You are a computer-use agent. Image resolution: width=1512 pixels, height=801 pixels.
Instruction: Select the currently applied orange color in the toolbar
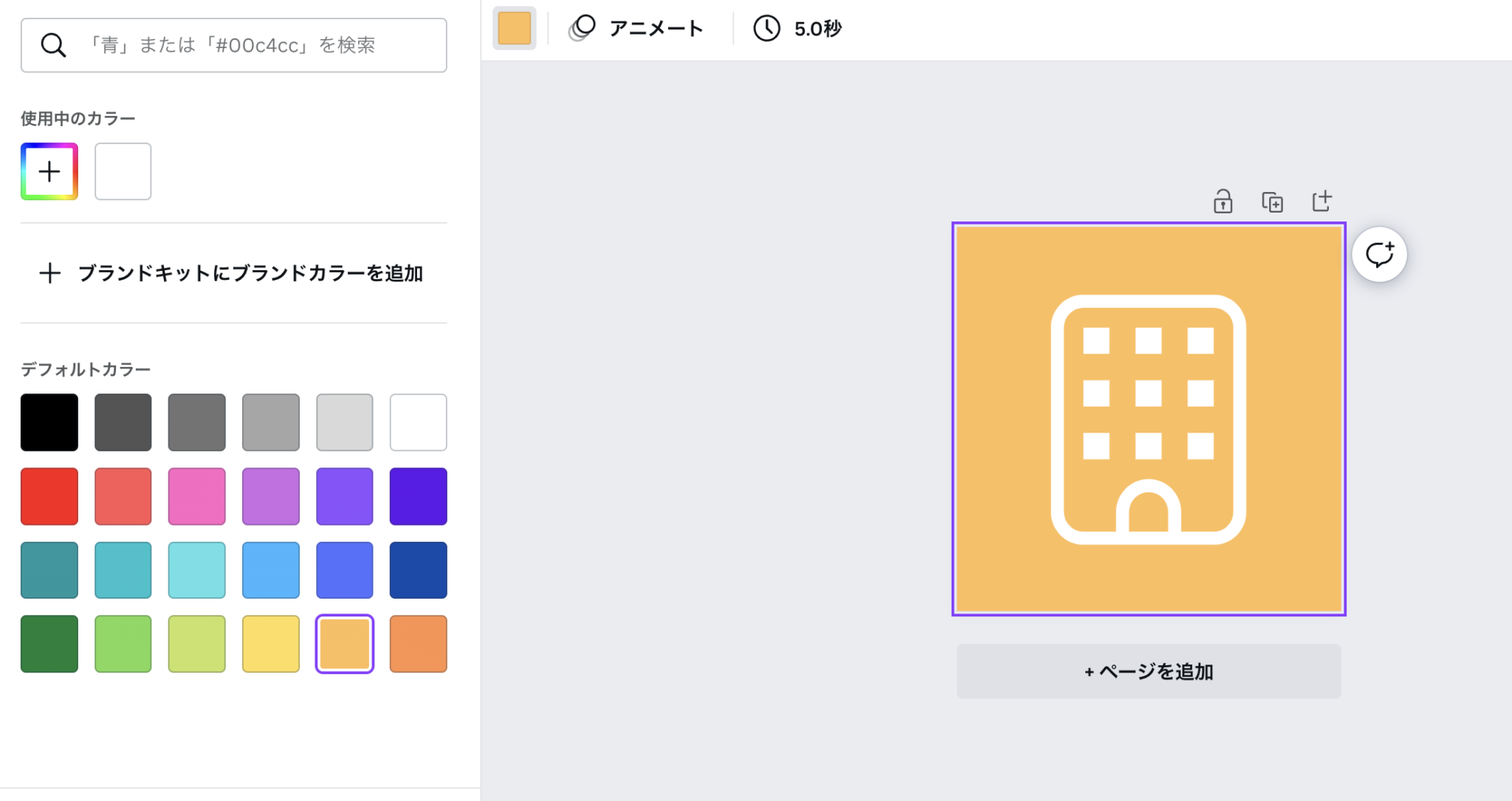click(x=514, y=28)
